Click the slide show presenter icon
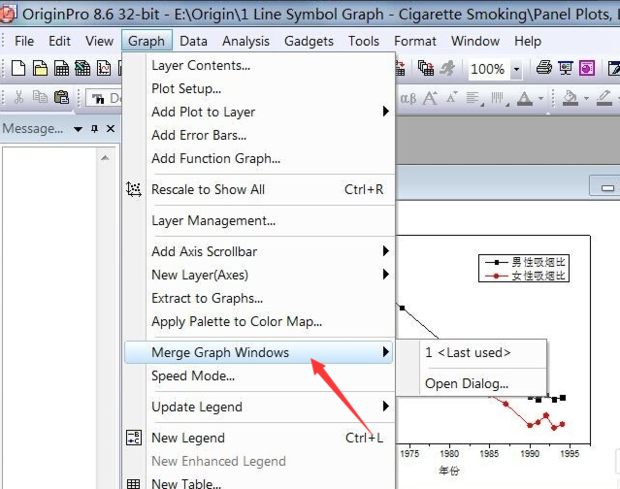620x489 pixels. (x=565, y=69)
